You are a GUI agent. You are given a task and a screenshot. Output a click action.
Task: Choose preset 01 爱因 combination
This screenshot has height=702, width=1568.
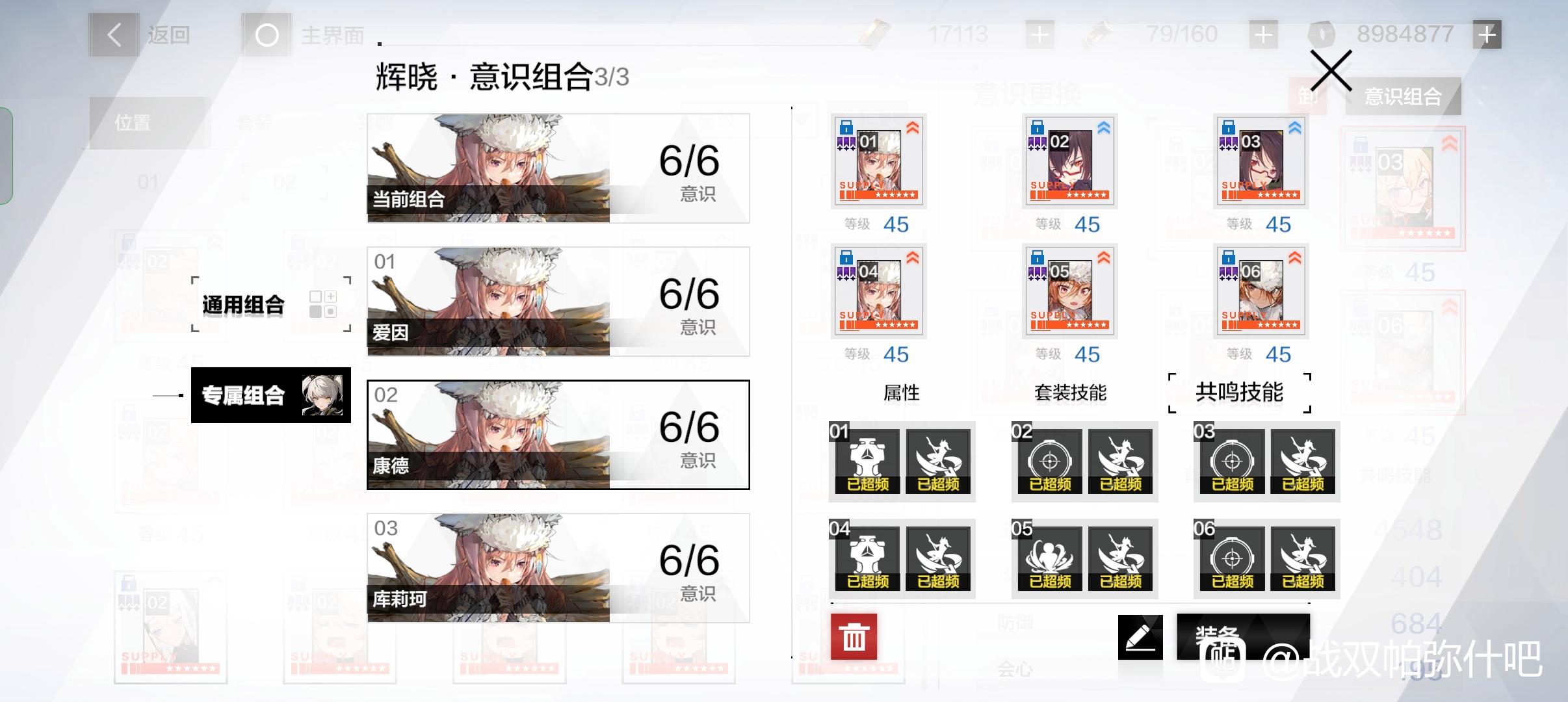(558, 302)
